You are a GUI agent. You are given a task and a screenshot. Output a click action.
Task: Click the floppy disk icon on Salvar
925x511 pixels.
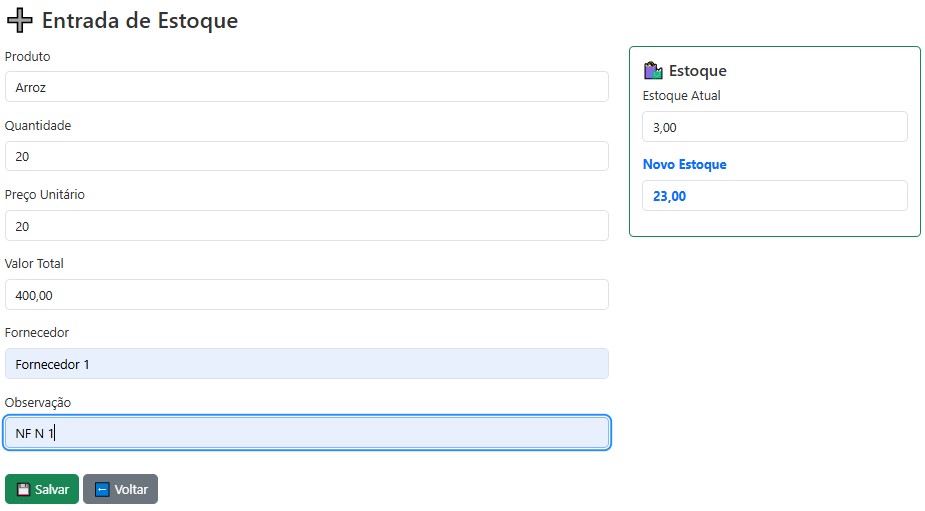click(x=24, y=490)
